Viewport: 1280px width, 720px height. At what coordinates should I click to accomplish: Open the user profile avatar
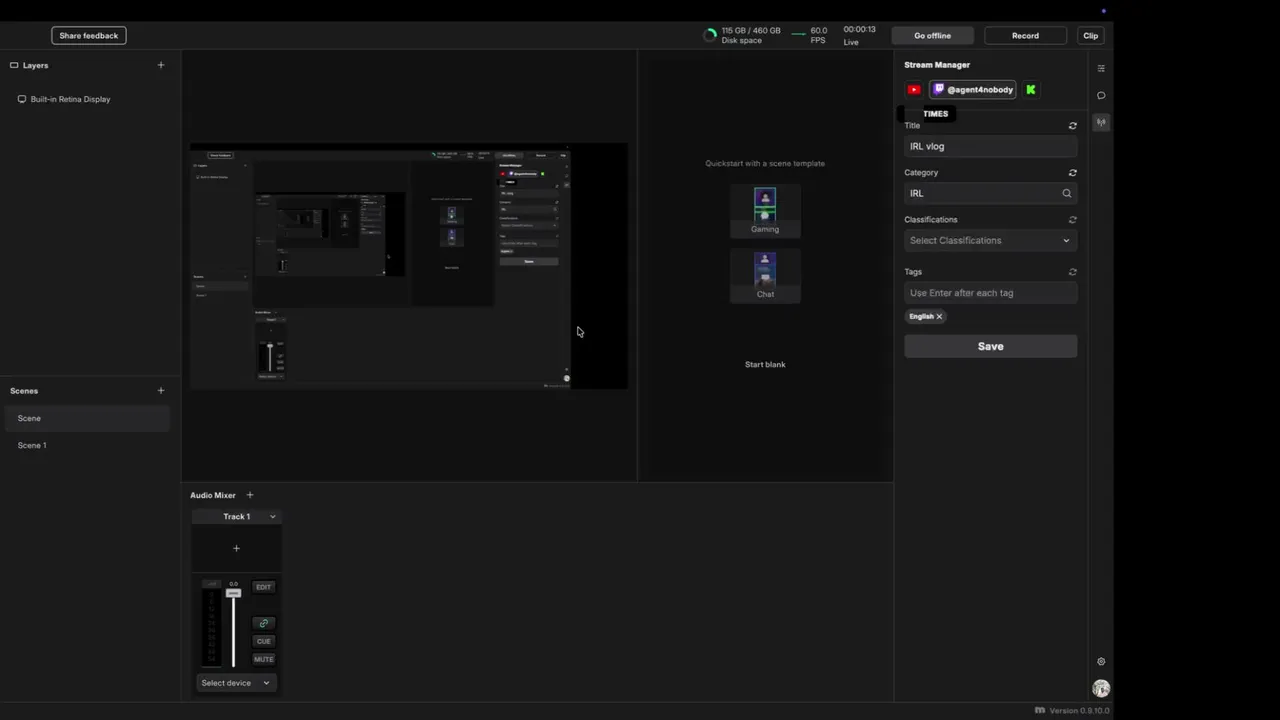[1101, 689]
